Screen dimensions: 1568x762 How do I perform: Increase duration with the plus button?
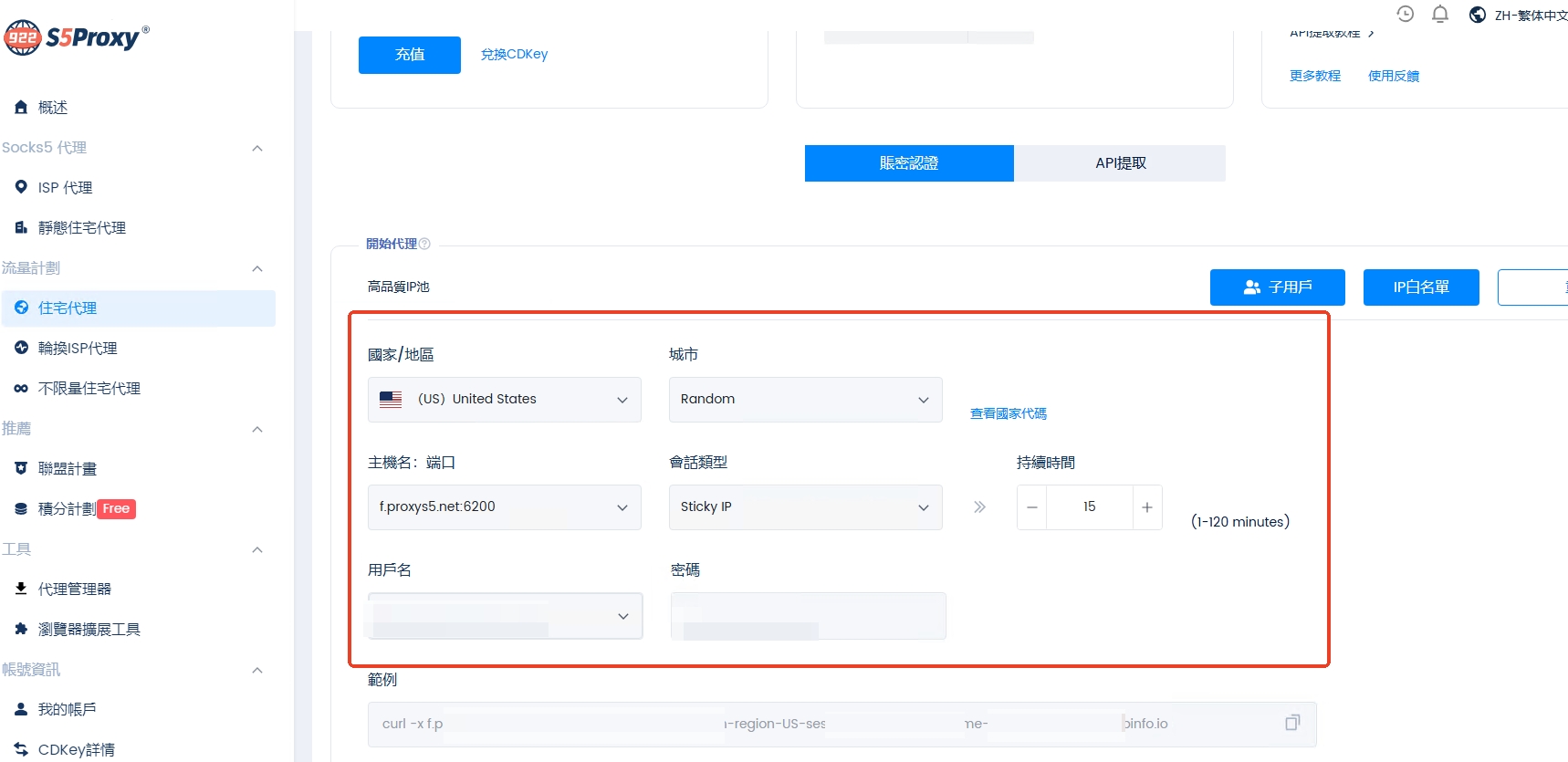(x=1147, y=507)
